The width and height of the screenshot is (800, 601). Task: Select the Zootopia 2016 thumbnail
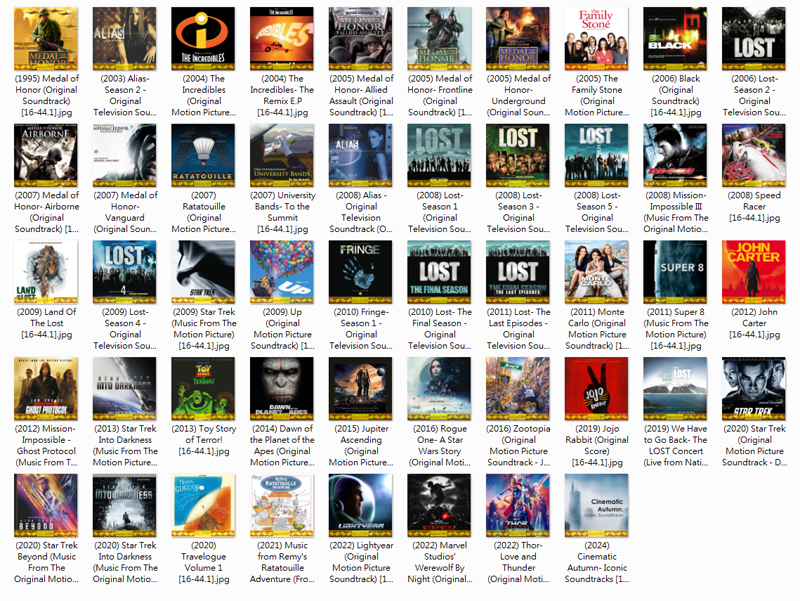tap(518, 389)
